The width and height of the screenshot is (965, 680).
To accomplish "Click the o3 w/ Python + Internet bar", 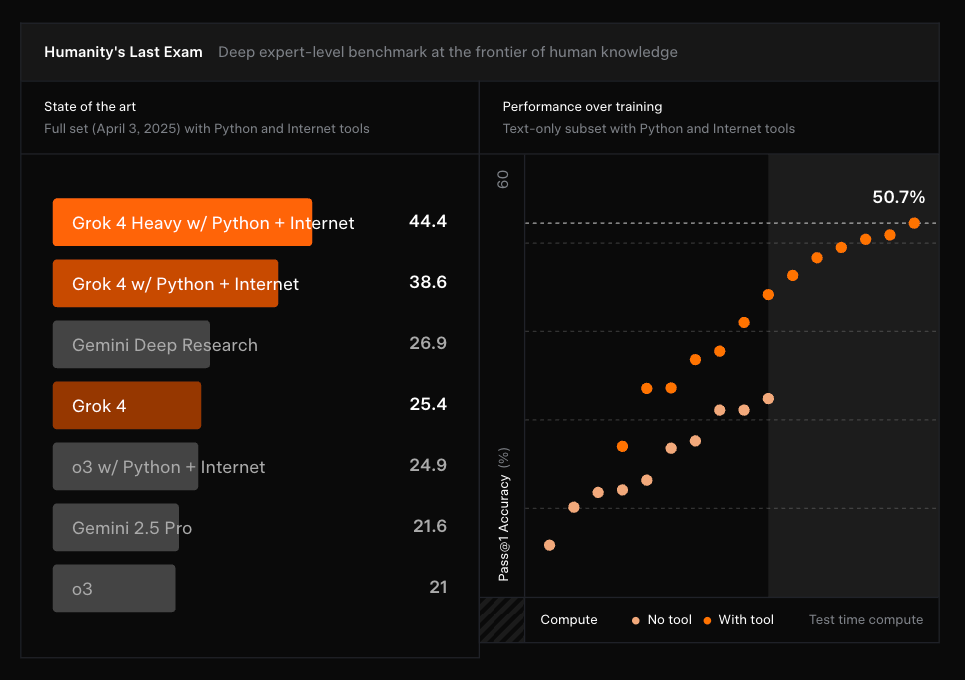I will (x=126, y=466).
